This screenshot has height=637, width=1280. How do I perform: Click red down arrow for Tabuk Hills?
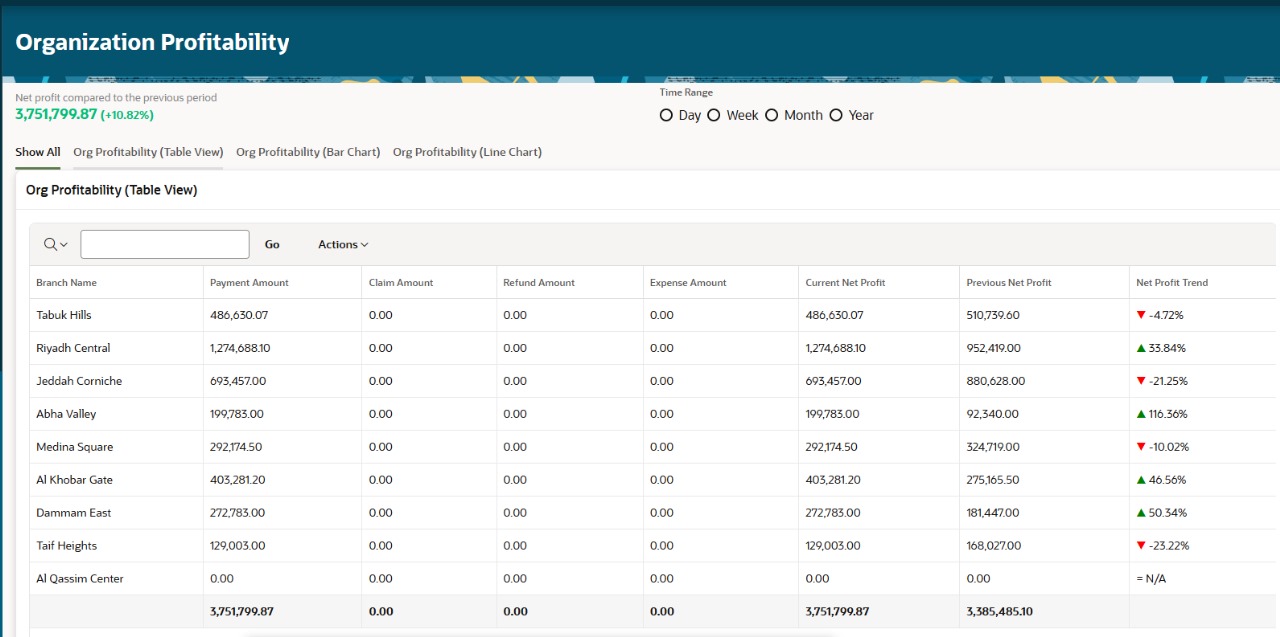pos(1141,315)
